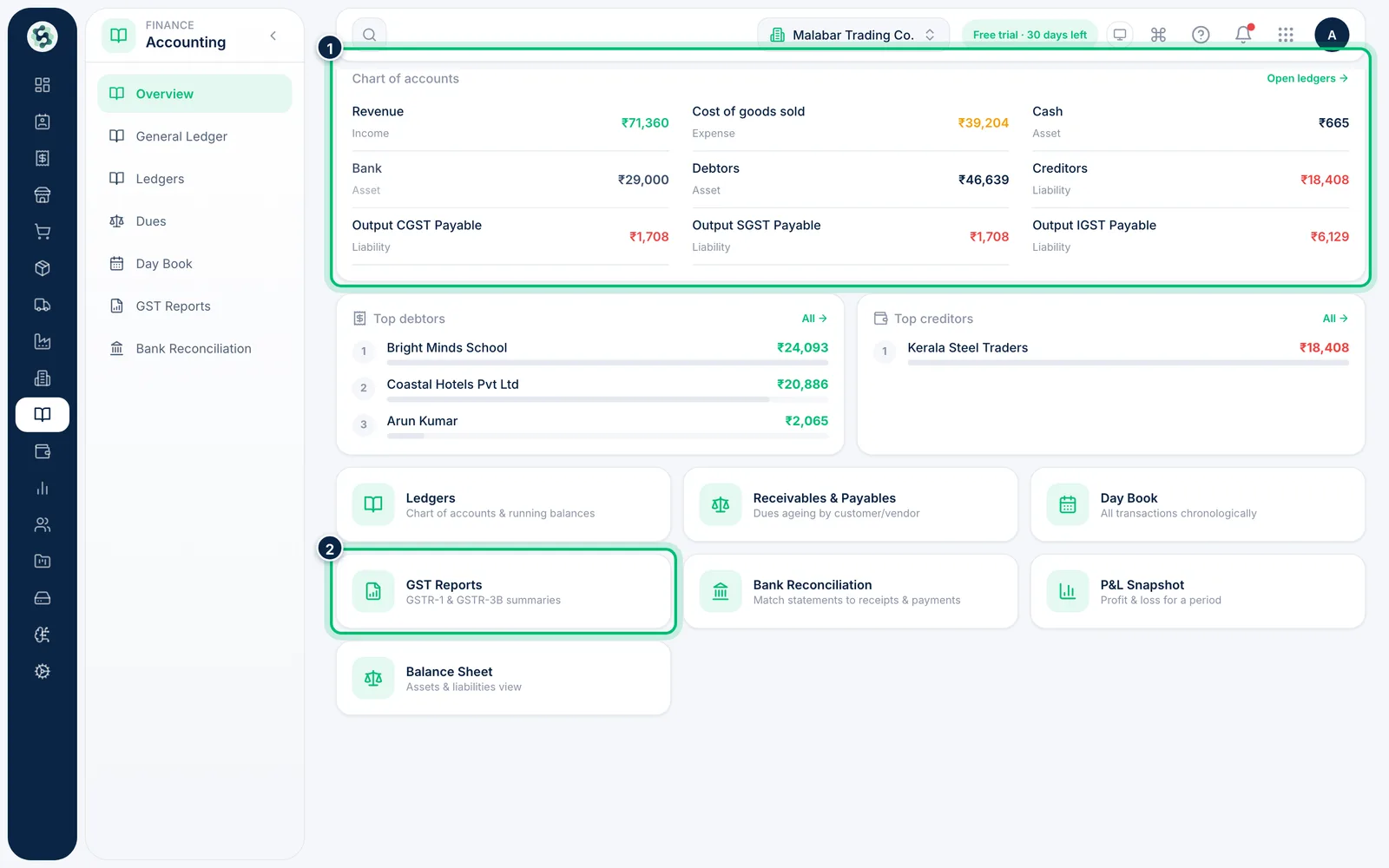Go to Dues in the sidebar

[x=194, y=221]
